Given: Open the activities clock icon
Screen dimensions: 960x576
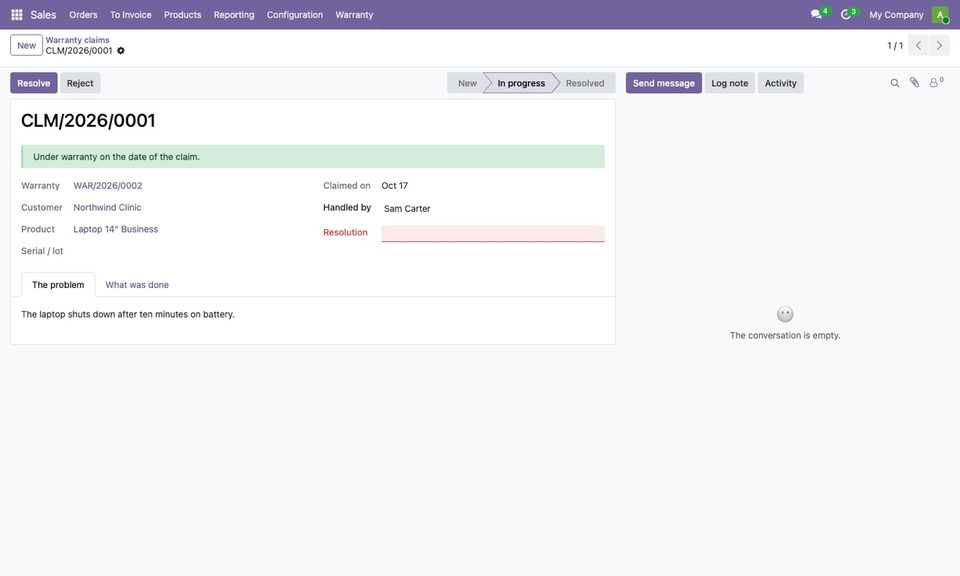Looking at the screenshot, I should pyautogui.click(x=846, y=14).
